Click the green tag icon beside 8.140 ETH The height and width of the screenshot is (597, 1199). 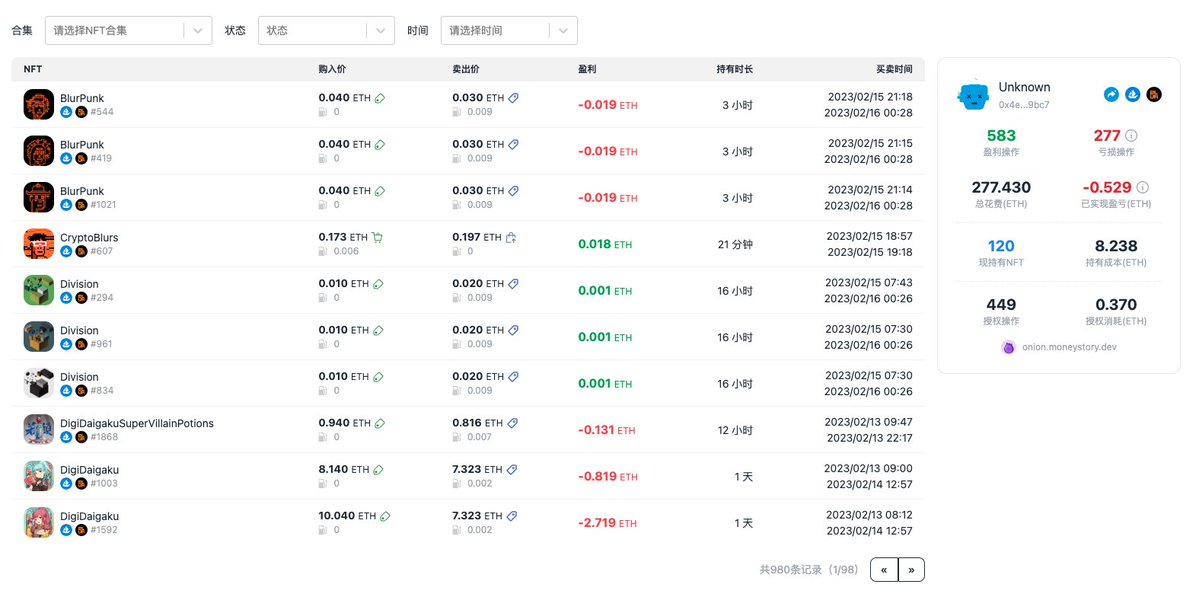[379, 469]
